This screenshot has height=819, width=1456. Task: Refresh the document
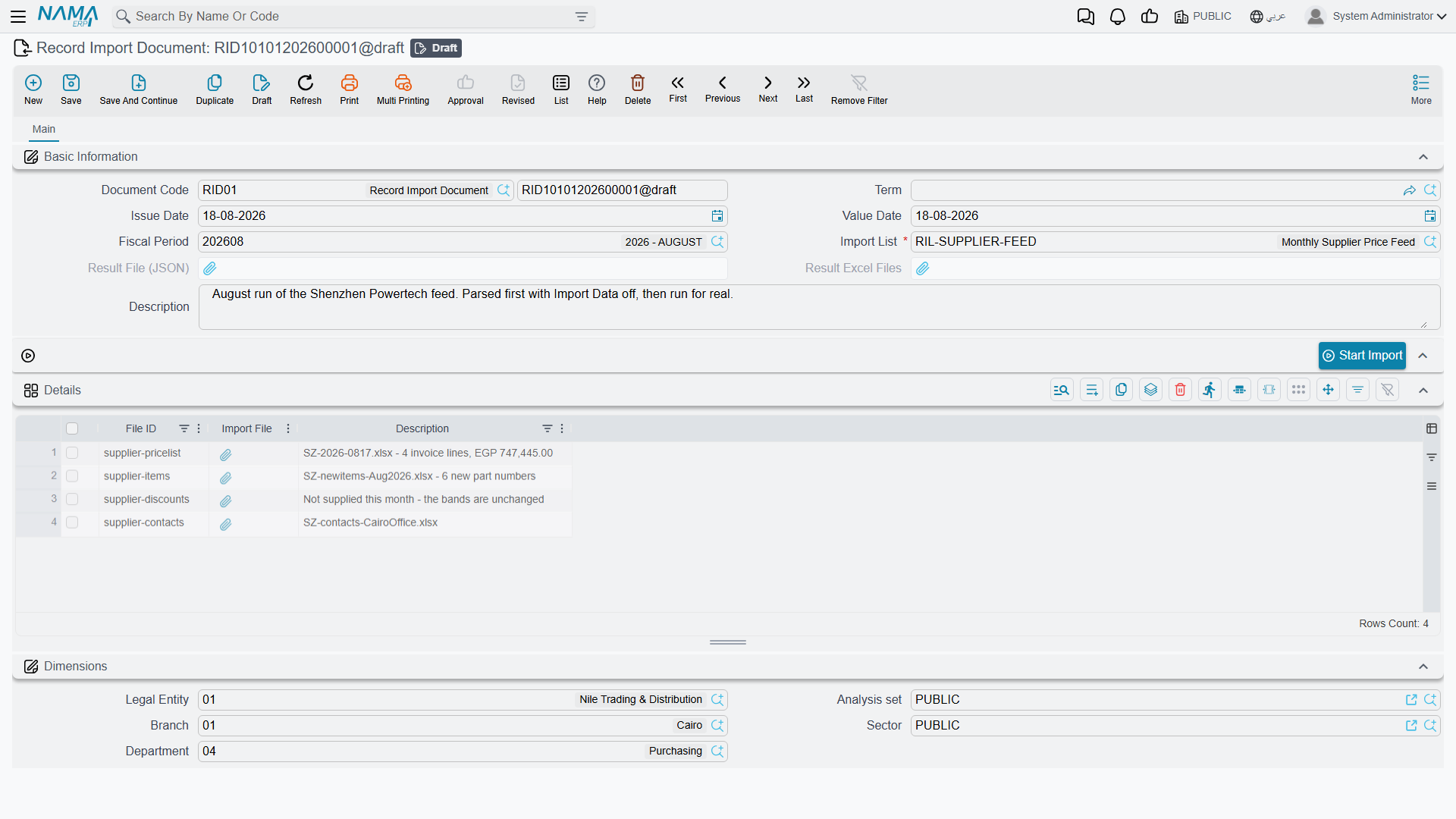tap(306, 89)
